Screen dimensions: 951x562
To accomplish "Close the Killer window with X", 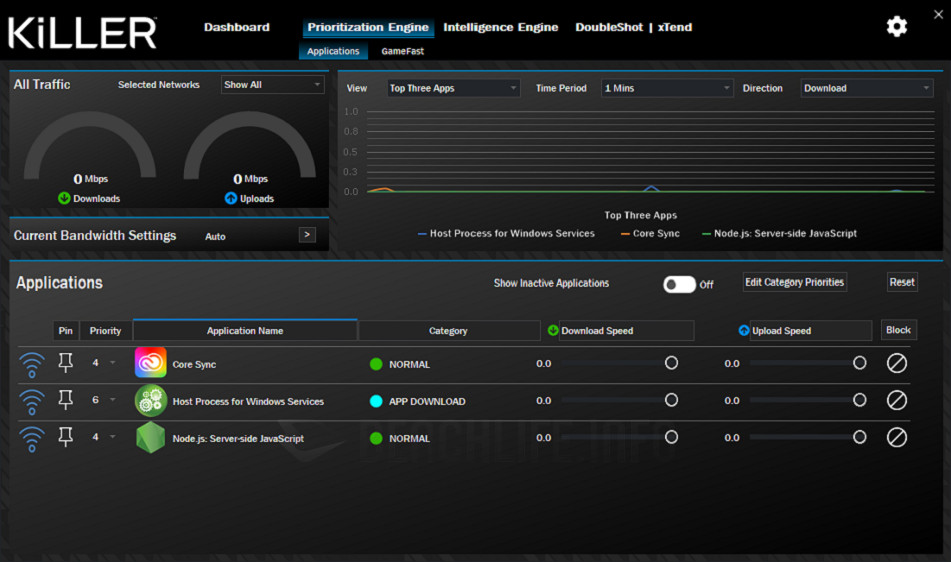I will pos(938,14).
